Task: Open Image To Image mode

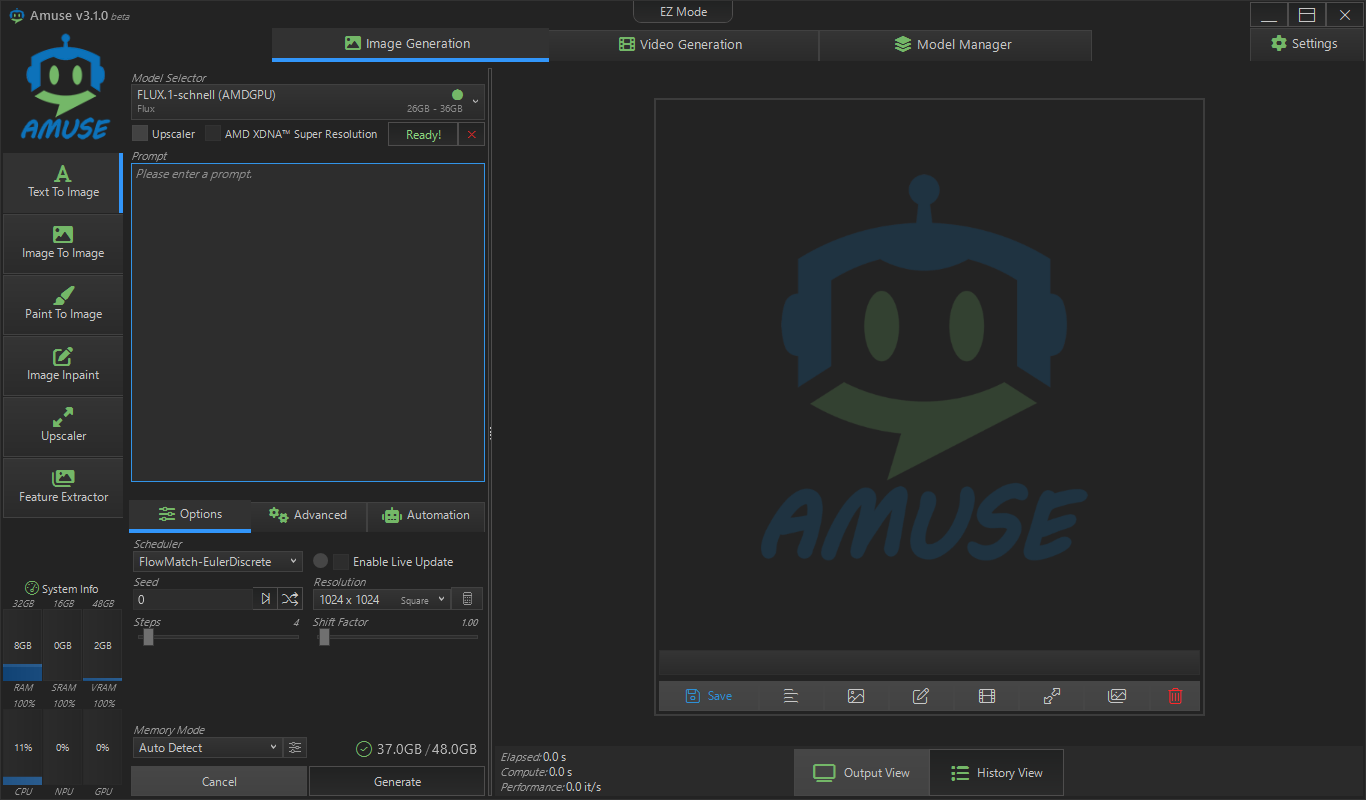Action: point(63,244)
